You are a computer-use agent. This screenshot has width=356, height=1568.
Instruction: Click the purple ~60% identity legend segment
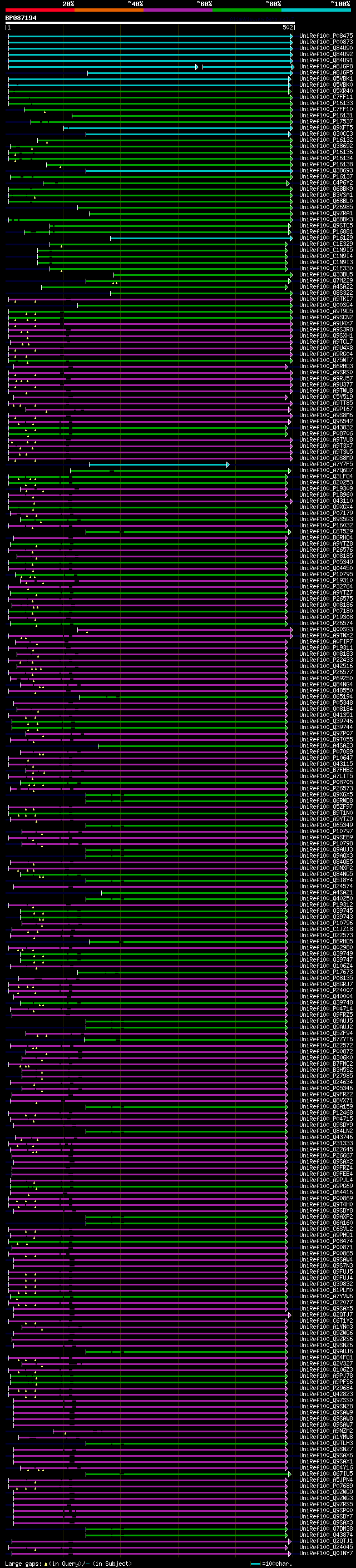point(179,10)
